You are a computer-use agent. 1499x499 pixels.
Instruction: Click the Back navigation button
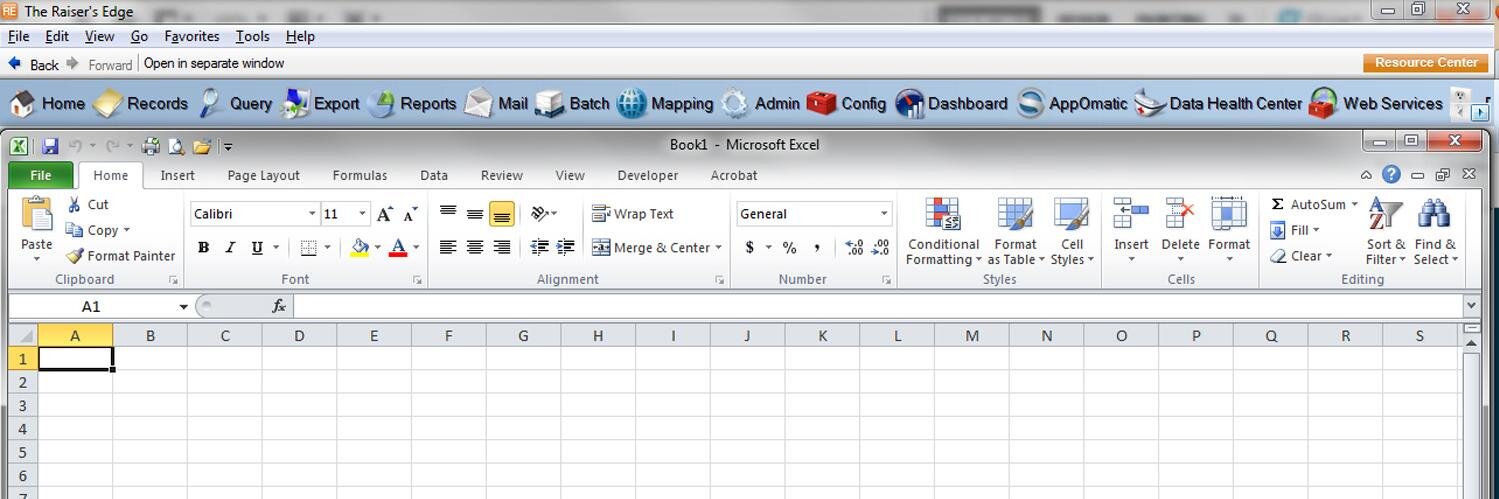[33, 64]
